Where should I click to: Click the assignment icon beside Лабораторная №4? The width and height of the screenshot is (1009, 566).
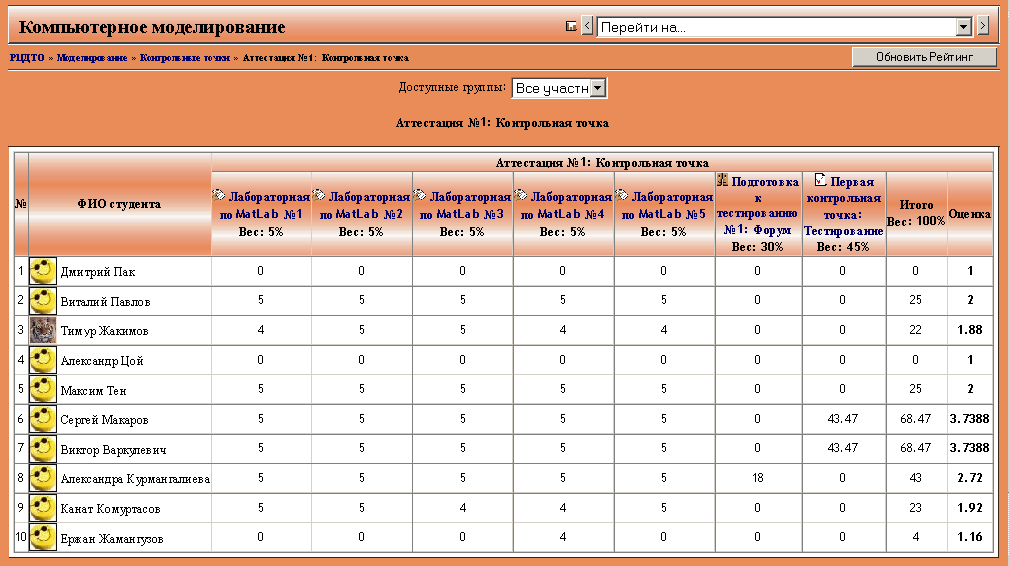coord(521,195)
